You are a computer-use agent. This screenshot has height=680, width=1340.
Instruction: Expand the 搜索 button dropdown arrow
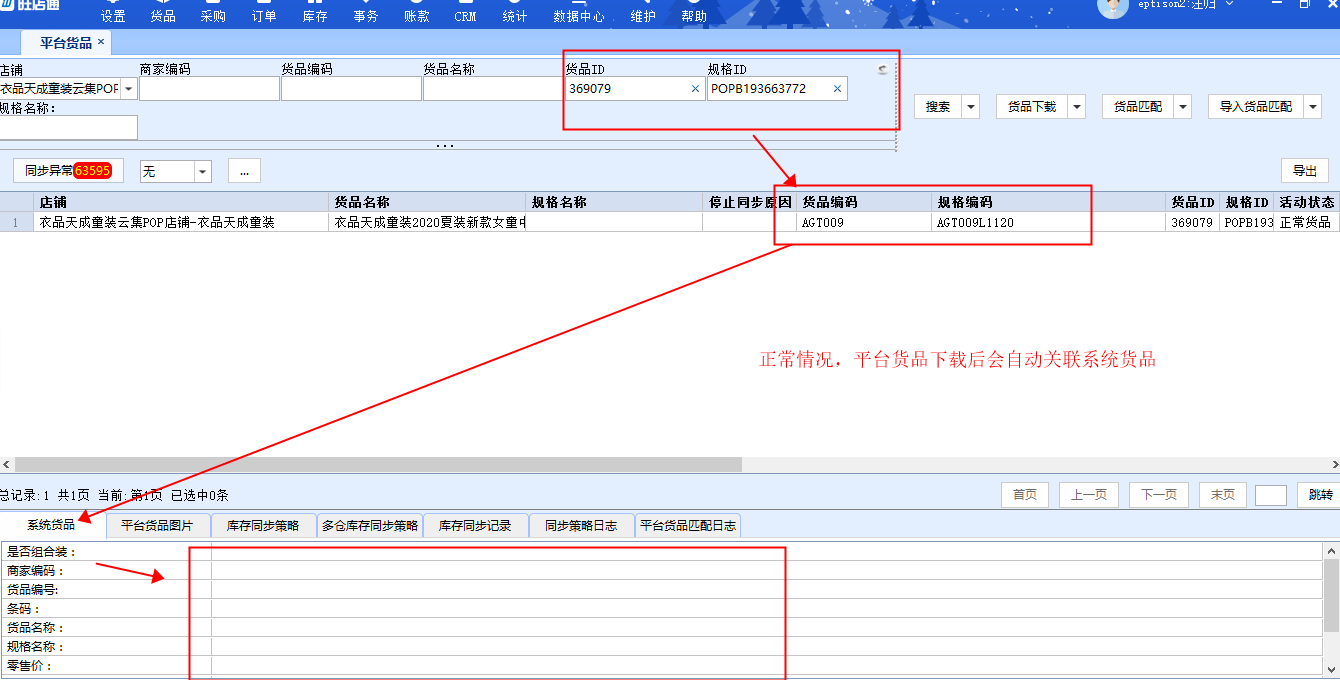point(971,107)
